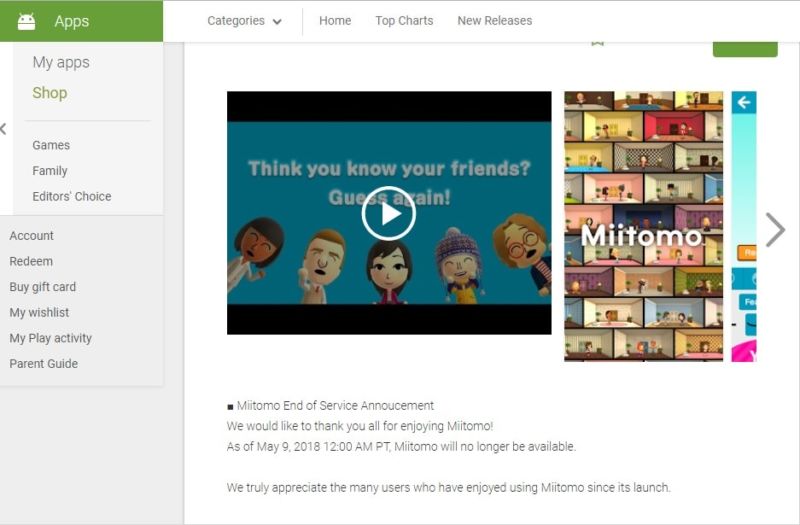This screenshot has height=525, width=800.
Task: Show next screenshots with right chevron arrow
Action: (775, 229)
